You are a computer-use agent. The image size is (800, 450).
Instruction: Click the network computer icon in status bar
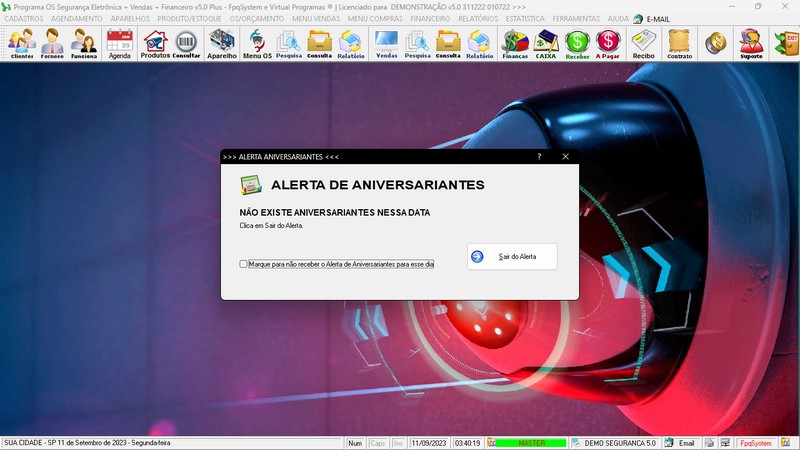click(x=725, y=443)
